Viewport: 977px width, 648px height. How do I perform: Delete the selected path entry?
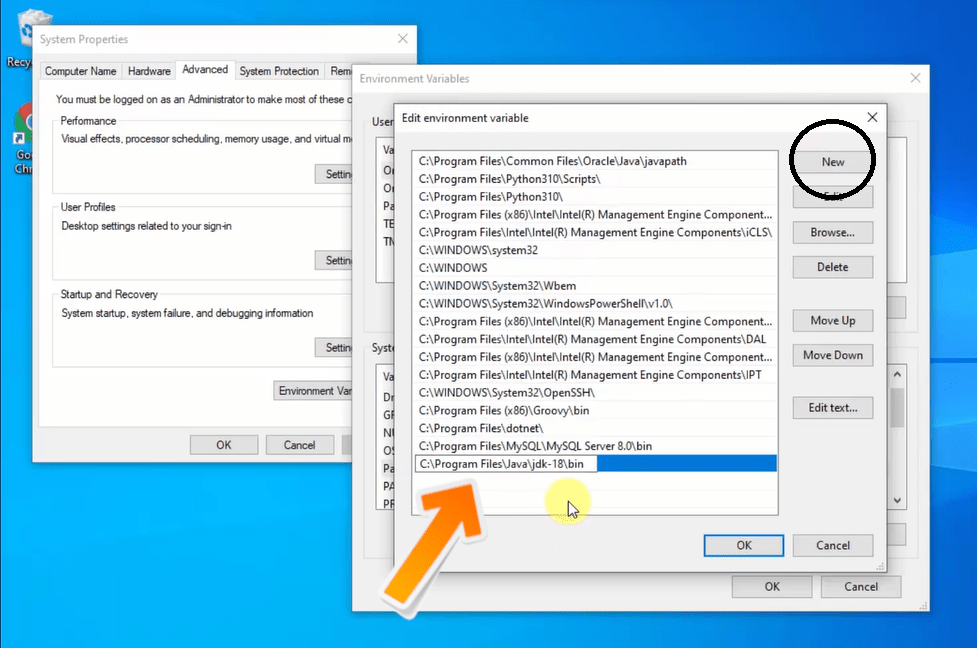[x=832, y=267]
